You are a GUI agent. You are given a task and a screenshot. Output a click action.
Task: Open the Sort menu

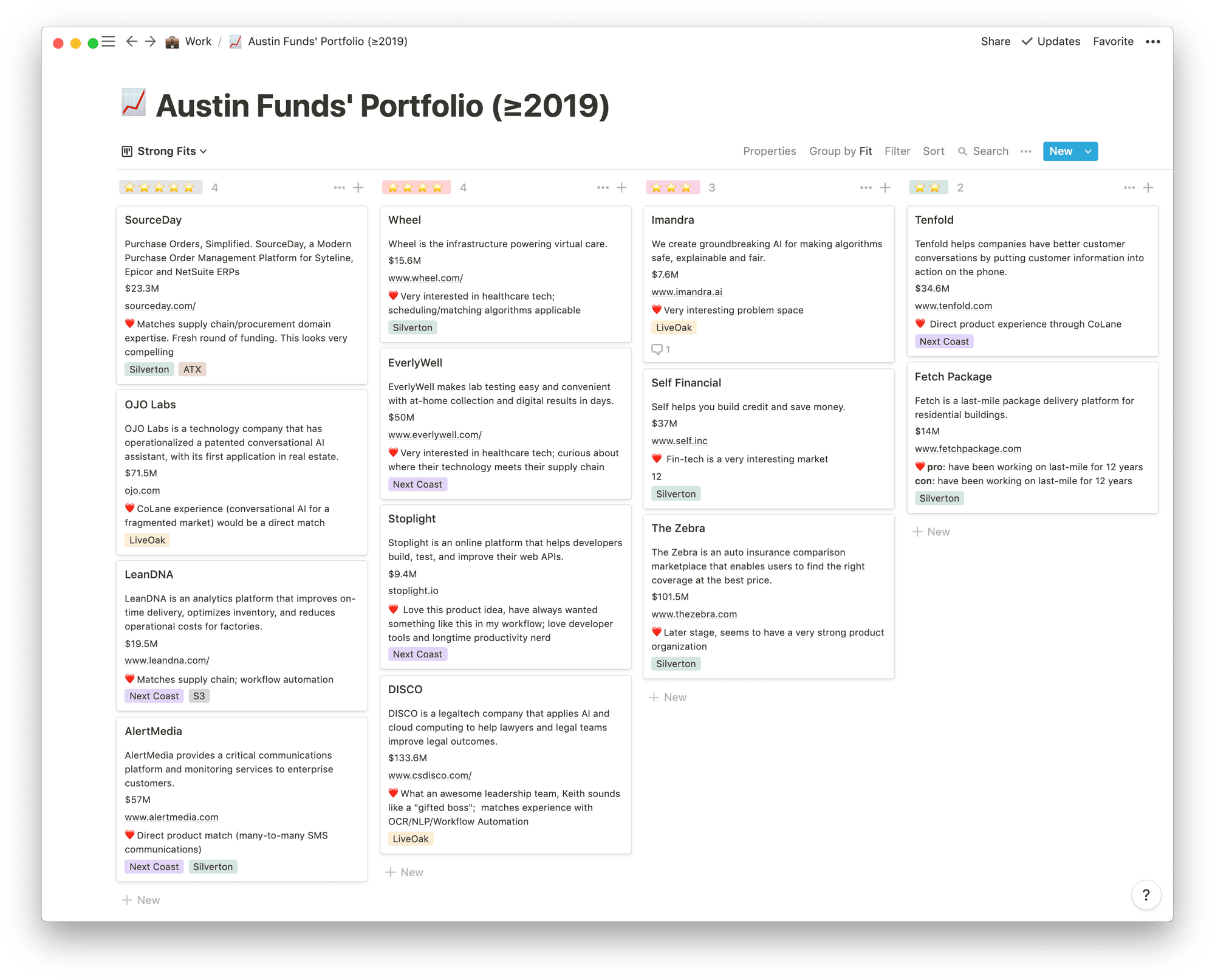tap(933, 151)
